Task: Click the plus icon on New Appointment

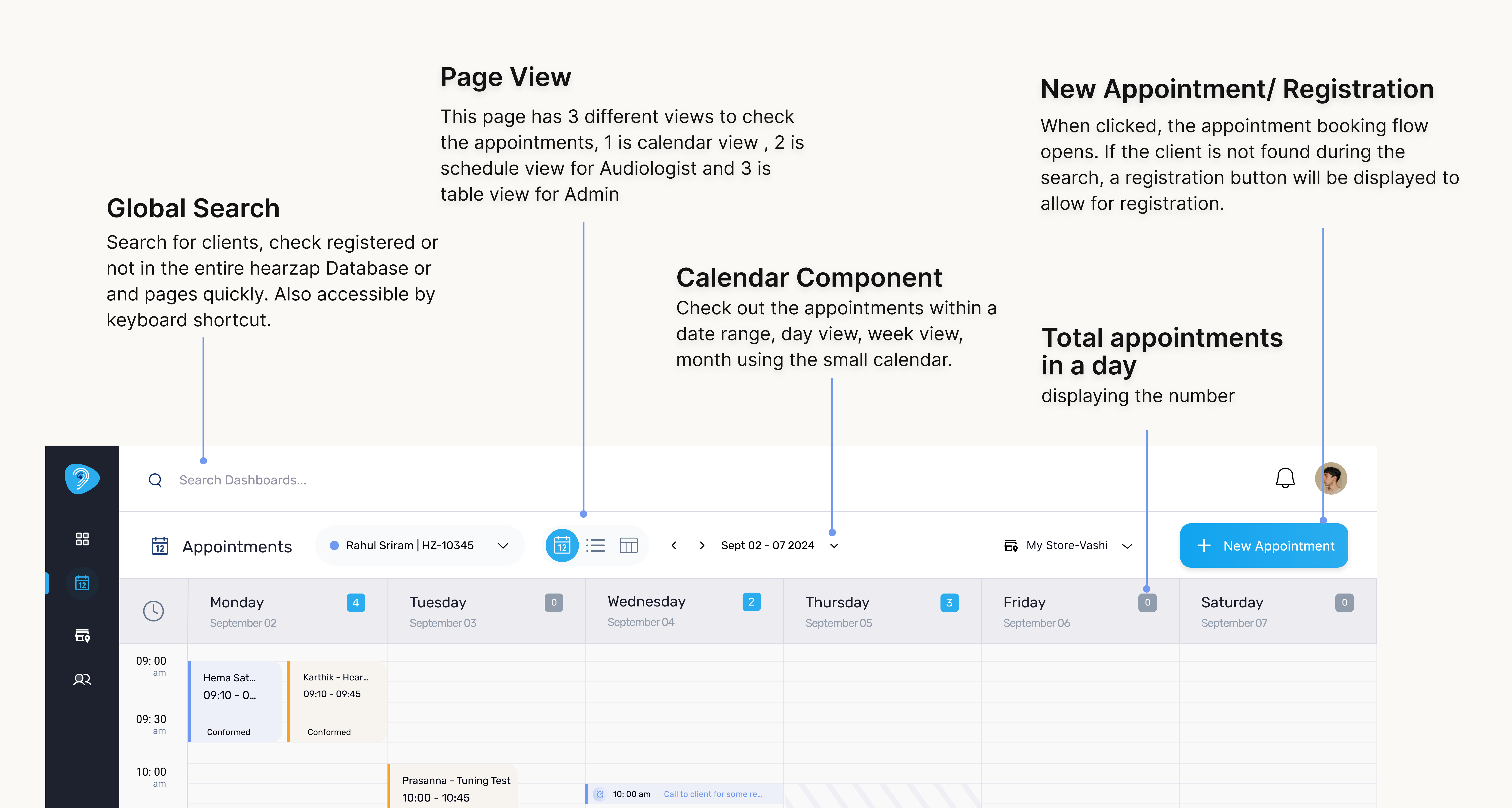Action: tap(1204, 546)
